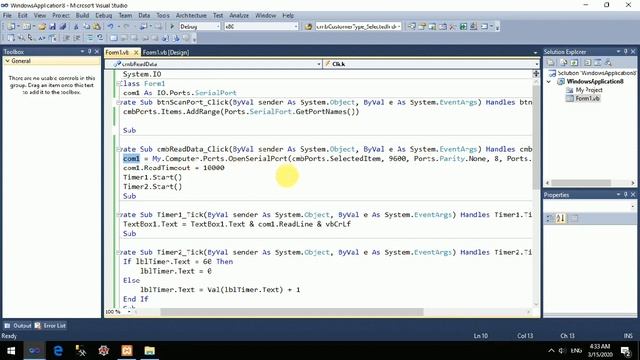Collapse Timer2_Tick sub outlining toggle
640x360 pixels.
[118, 252]
